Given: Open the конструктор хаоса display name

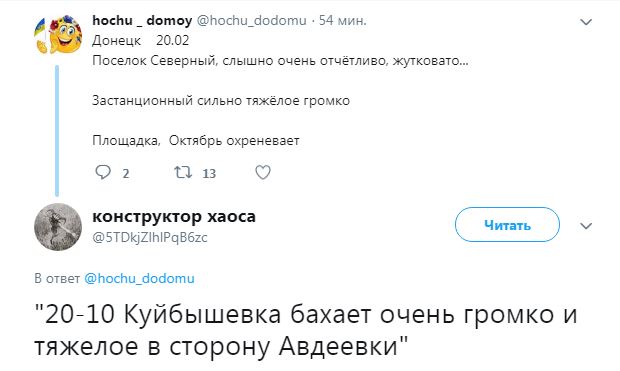Looking at the screenshot, I should [x=174, y=216].
